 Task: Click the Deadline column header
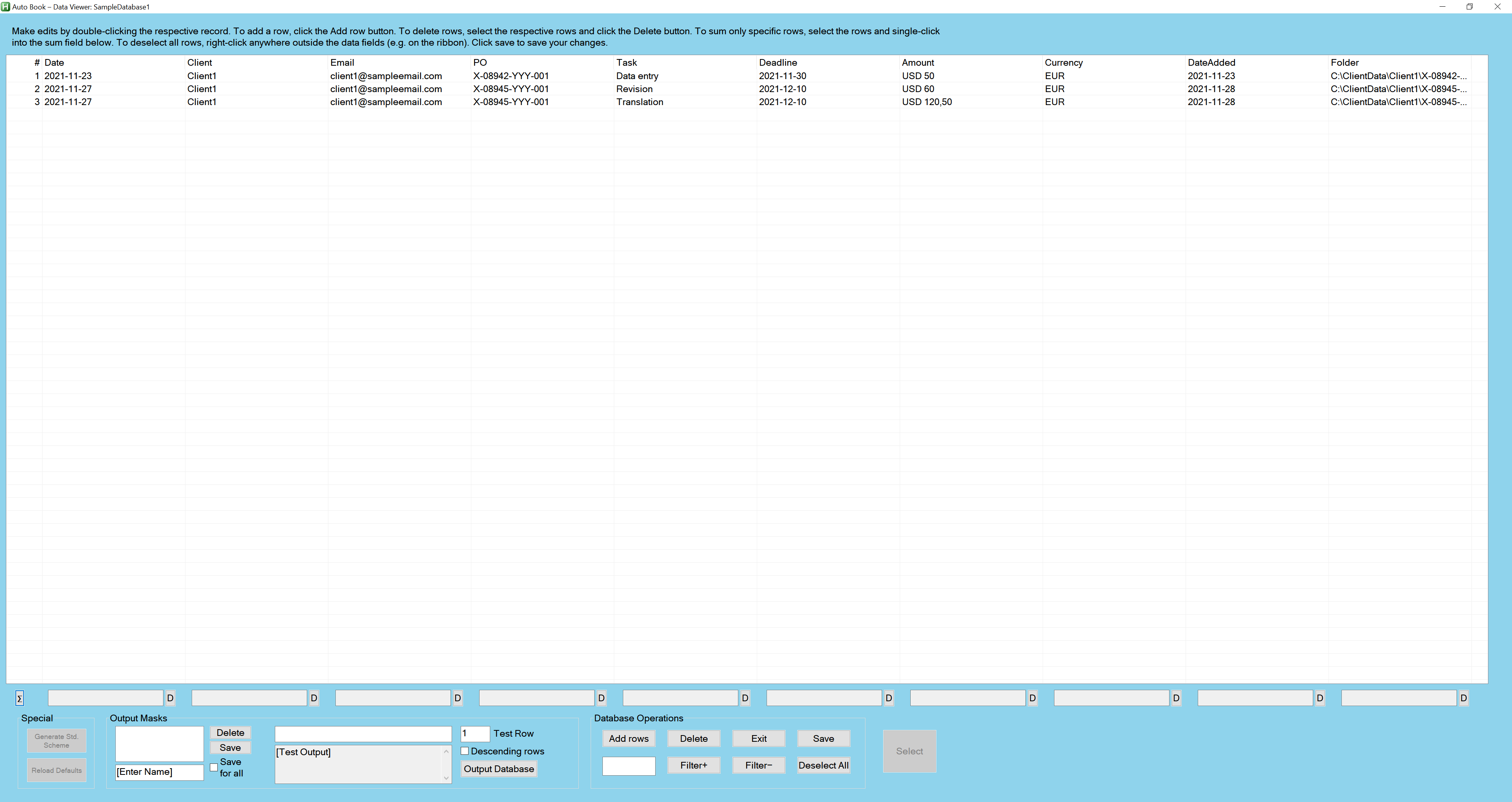(x=778, y=63)
